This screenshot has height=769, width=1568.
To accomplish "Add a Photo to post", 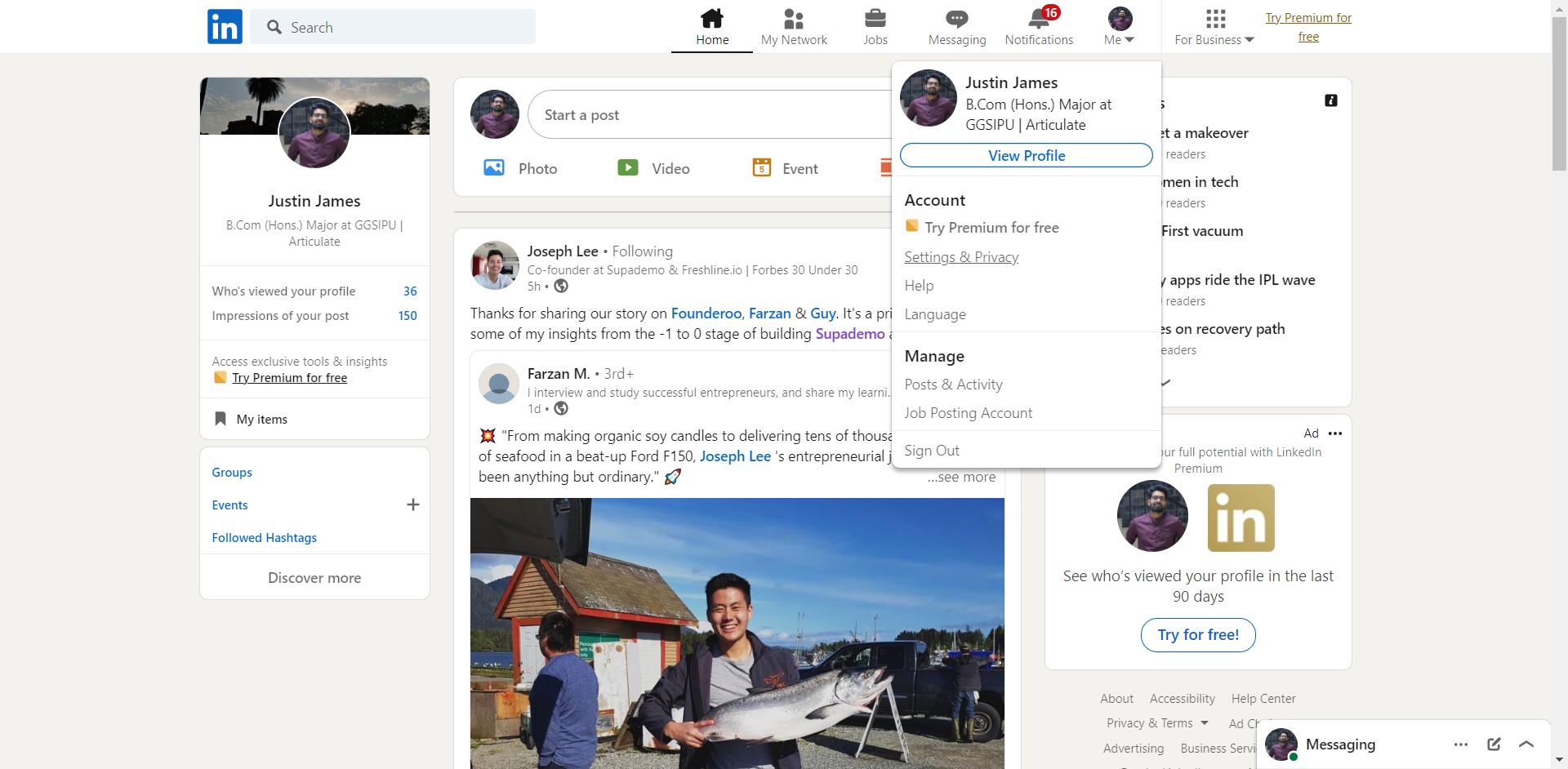I will pyautogui.click(x=520, y=168).
